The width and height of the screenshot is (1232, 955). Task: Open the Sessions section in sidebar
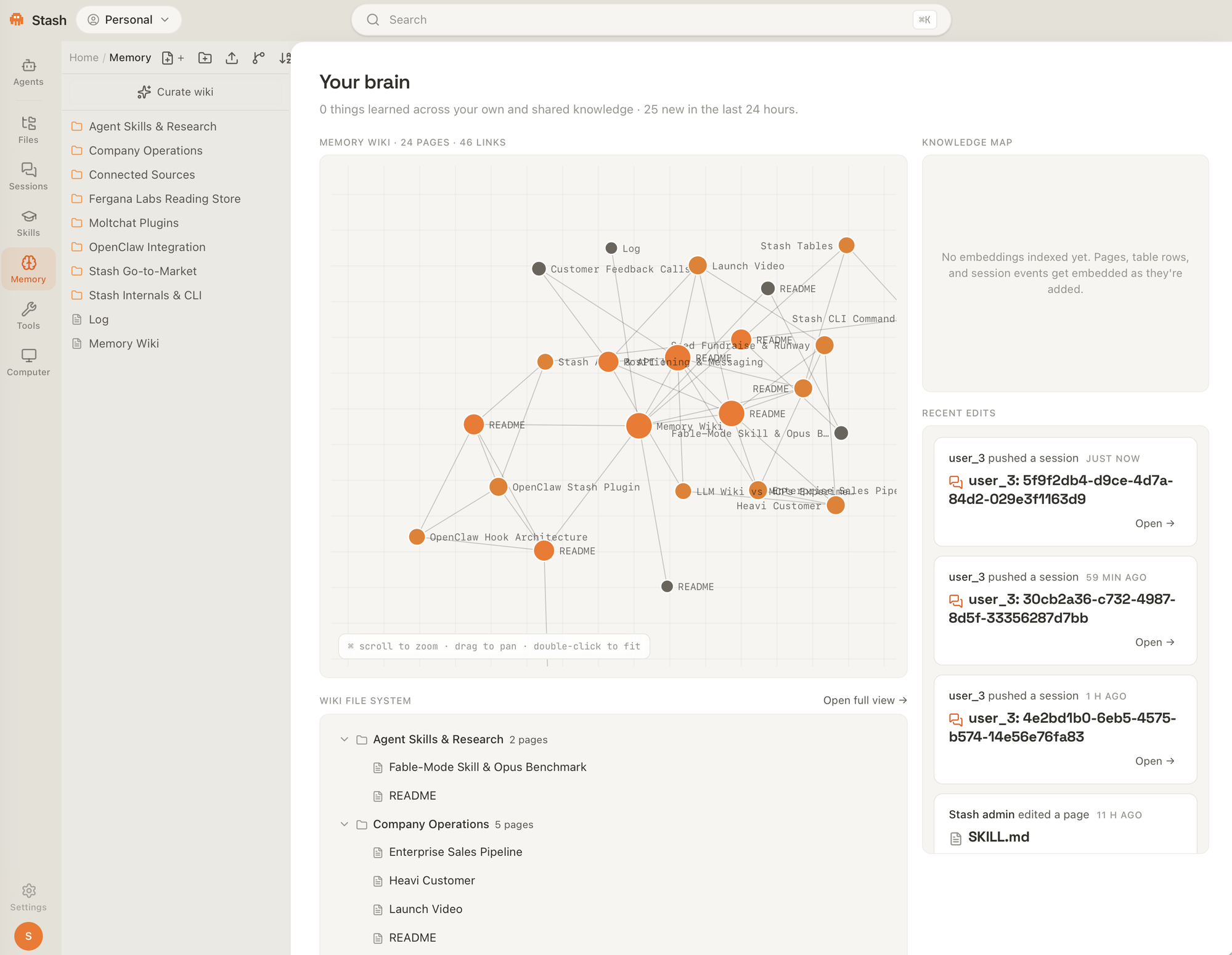pos(28,176)
